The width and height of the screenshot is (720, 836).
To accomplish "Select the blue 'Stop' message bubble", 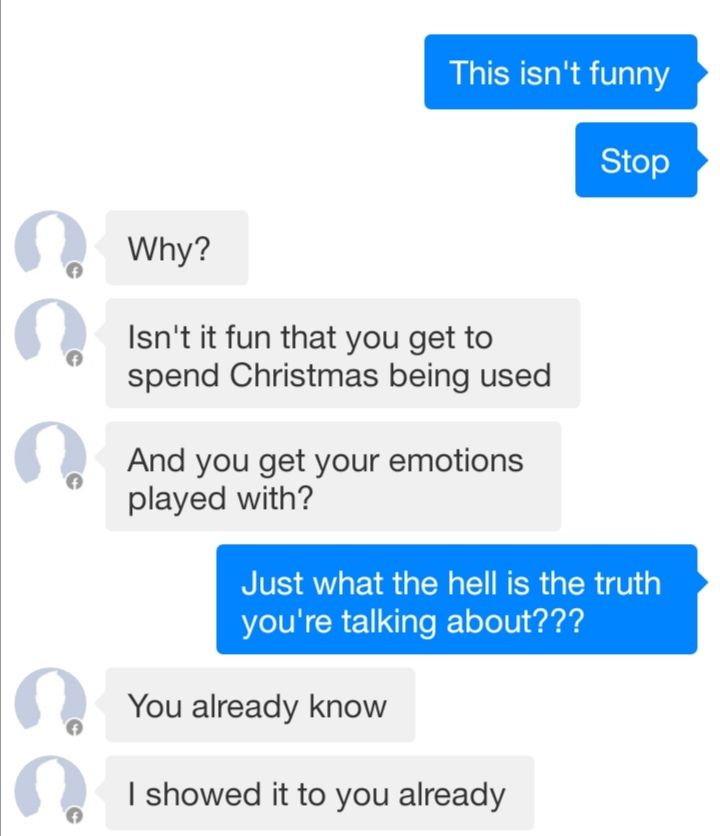I will [x=636, y=160].
